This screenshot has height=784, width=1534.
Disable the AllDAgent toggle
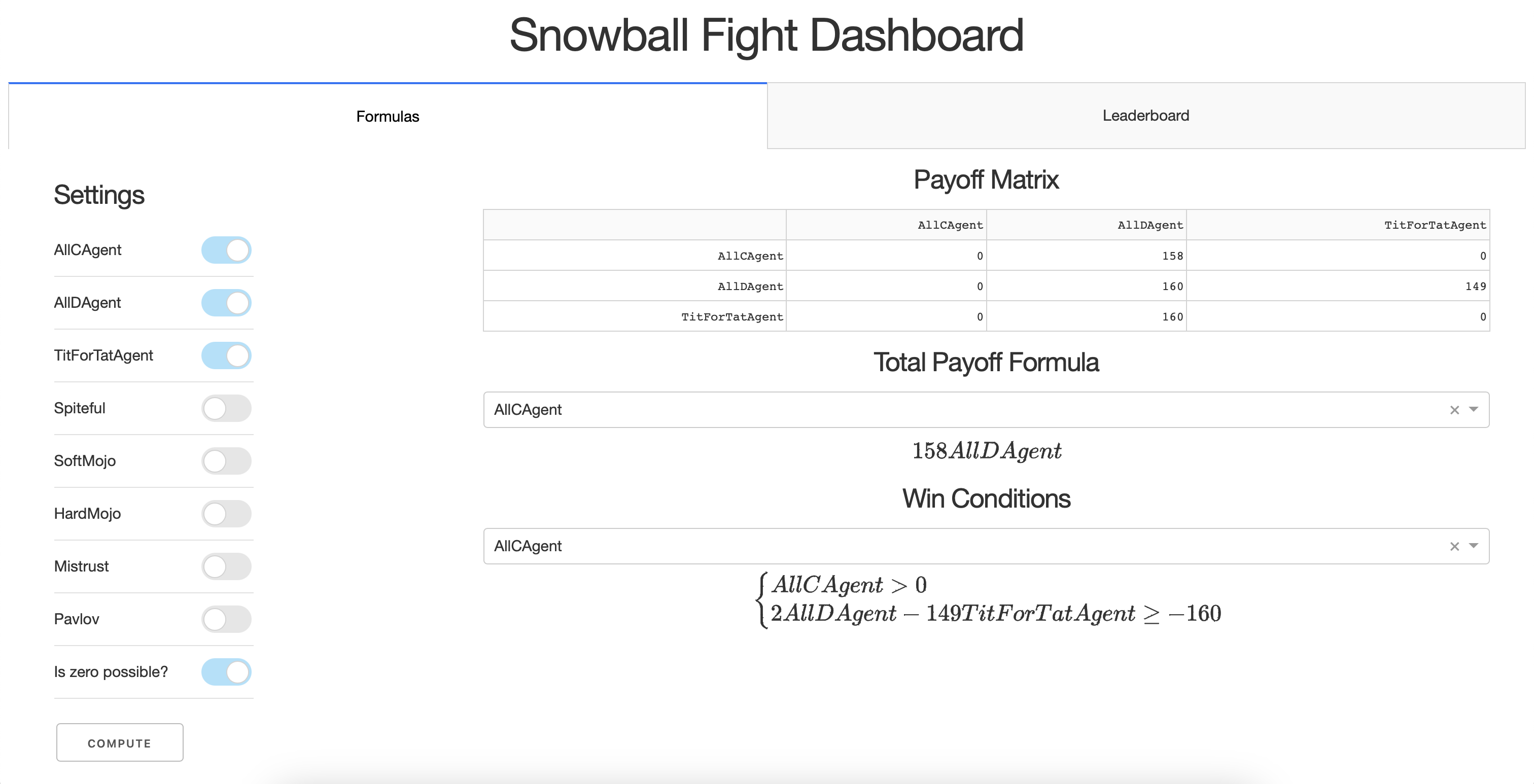pyautogui.click(x=226, y=302)
